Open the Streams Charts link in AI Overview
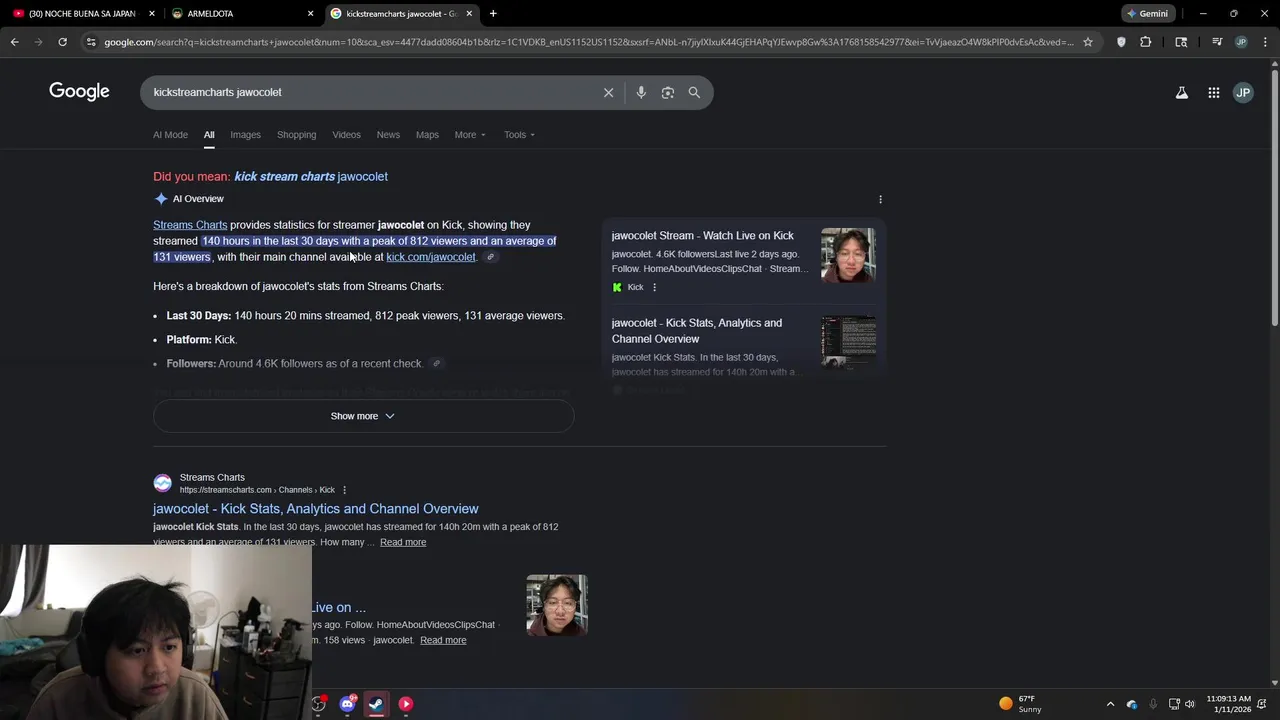Viewport: 1280px width, 720px height. click(x=190, y=225)
